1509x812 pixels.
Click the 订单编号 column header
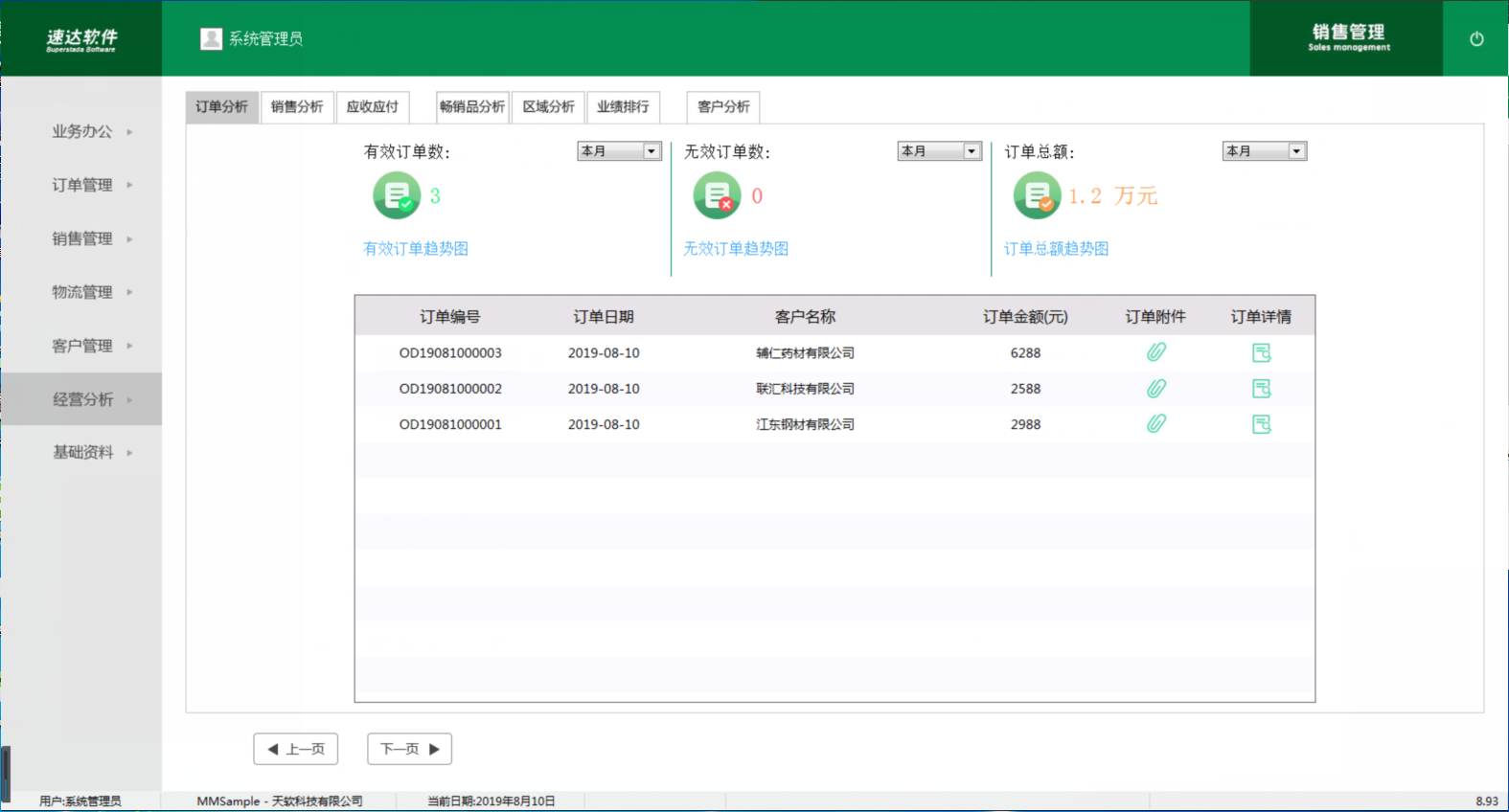click(450, 316)
